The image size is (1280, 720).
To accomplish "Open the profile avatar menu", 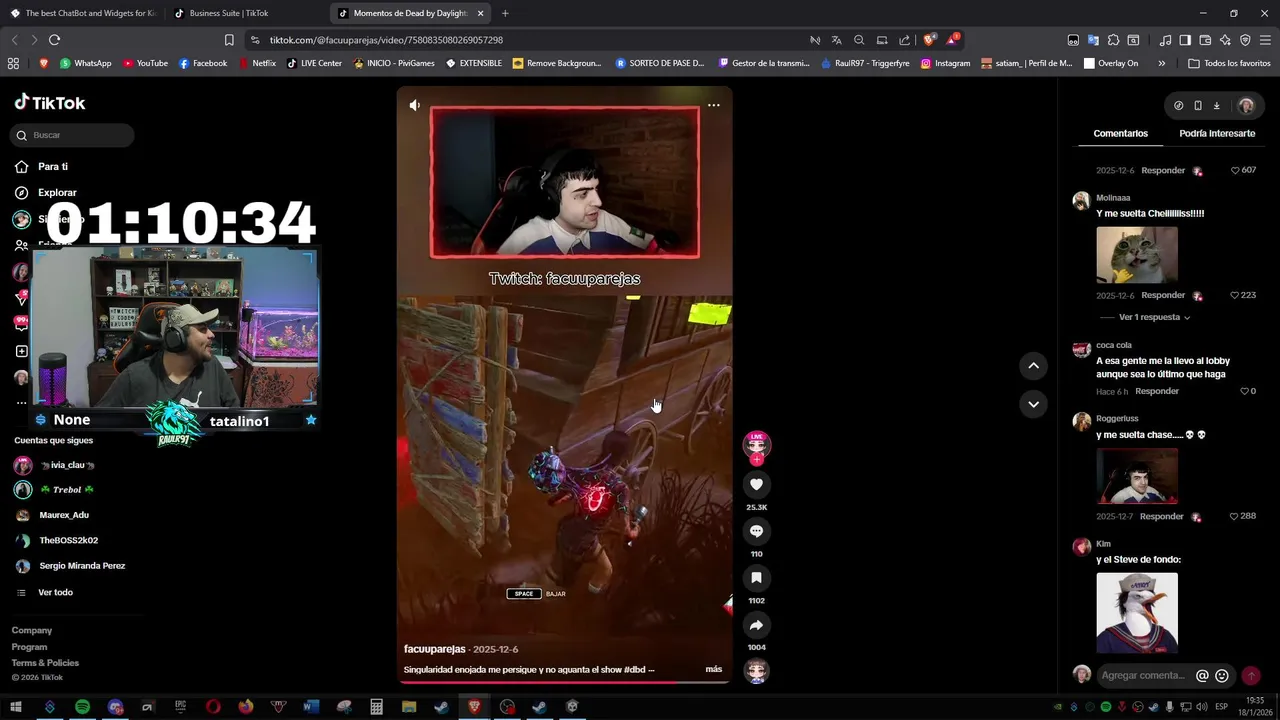I will click(x=1245, y=105).
